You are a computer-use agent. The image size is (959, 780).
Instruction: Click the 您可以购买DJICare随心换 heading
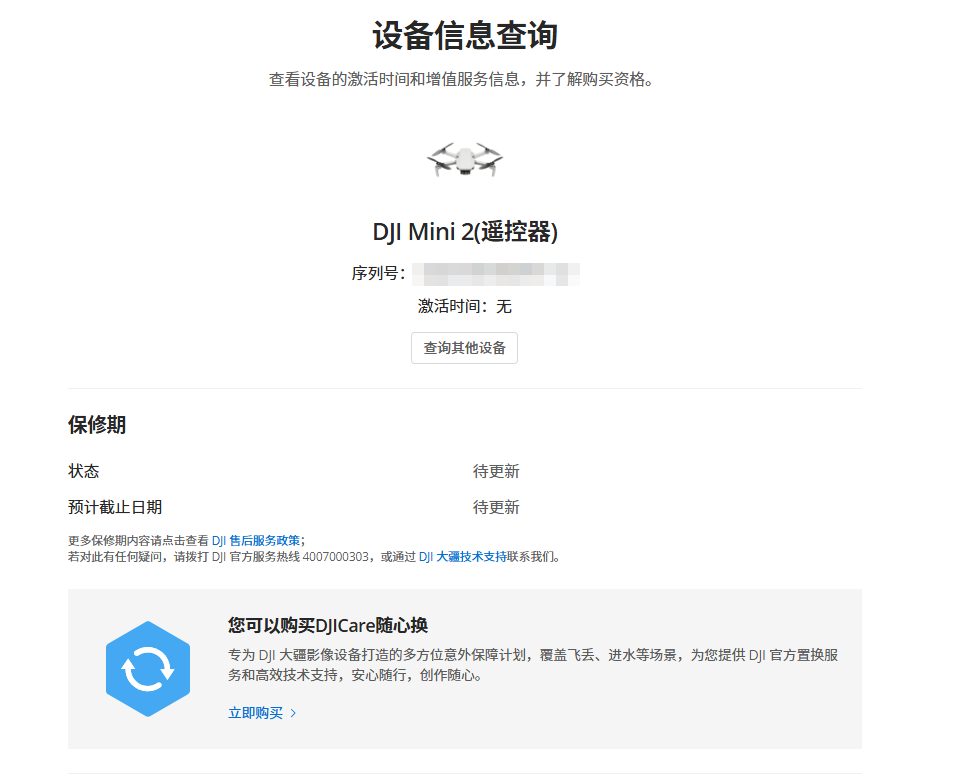(328, 625)
